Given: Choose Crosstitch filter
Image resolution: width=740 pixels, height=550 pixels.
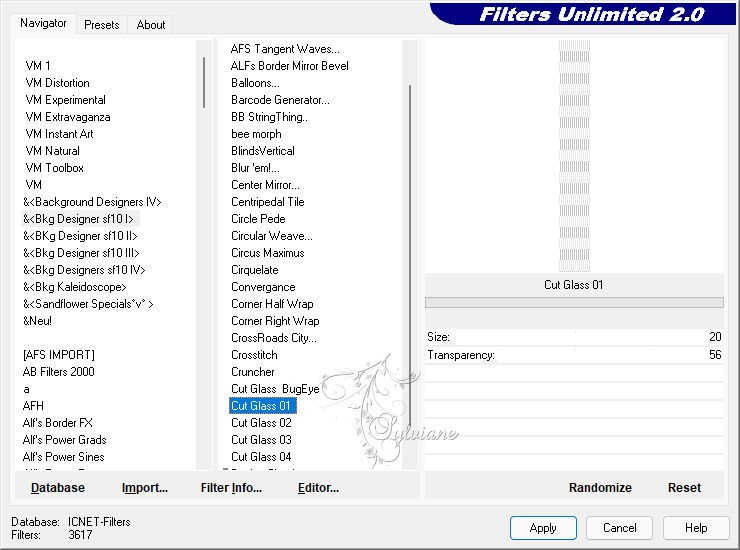Looking at the screenshot, I should (254, 355).
